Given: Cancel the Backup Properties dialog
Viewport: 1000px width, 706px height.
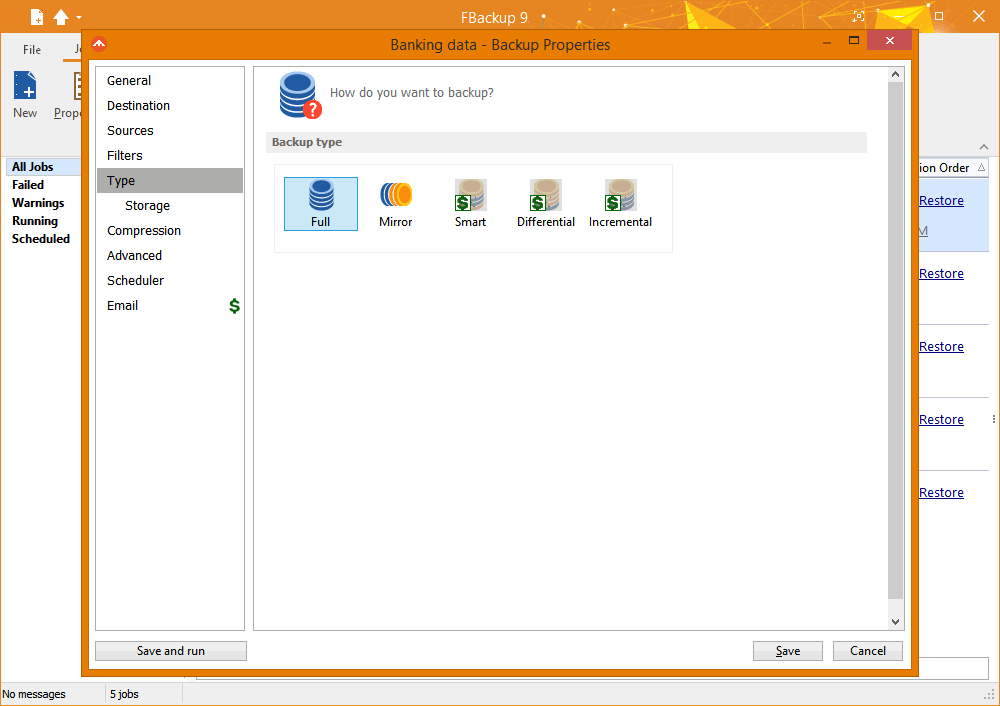Looking at the screenshot, I should coord(868,651).
